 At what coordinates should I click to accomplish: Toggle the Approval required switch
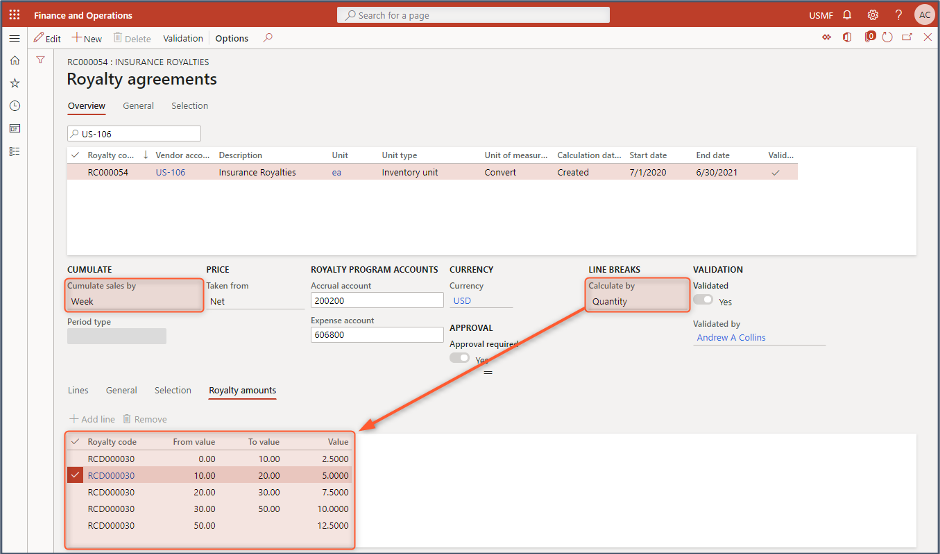click(460, 358)
